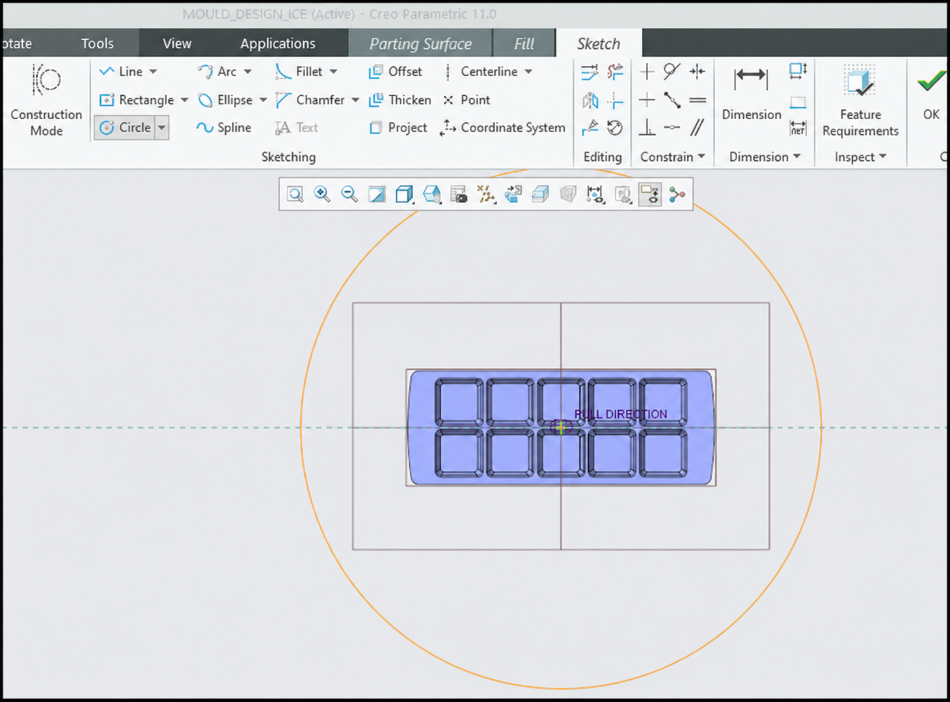
Task: Click the Project tool
Action: pyautogui.click(x=398, y=128)
